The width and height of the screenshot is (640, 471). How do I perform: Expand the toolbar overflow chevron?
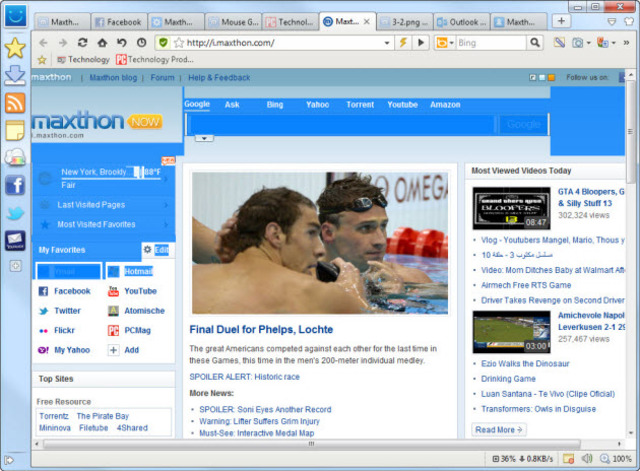(626, 42)
